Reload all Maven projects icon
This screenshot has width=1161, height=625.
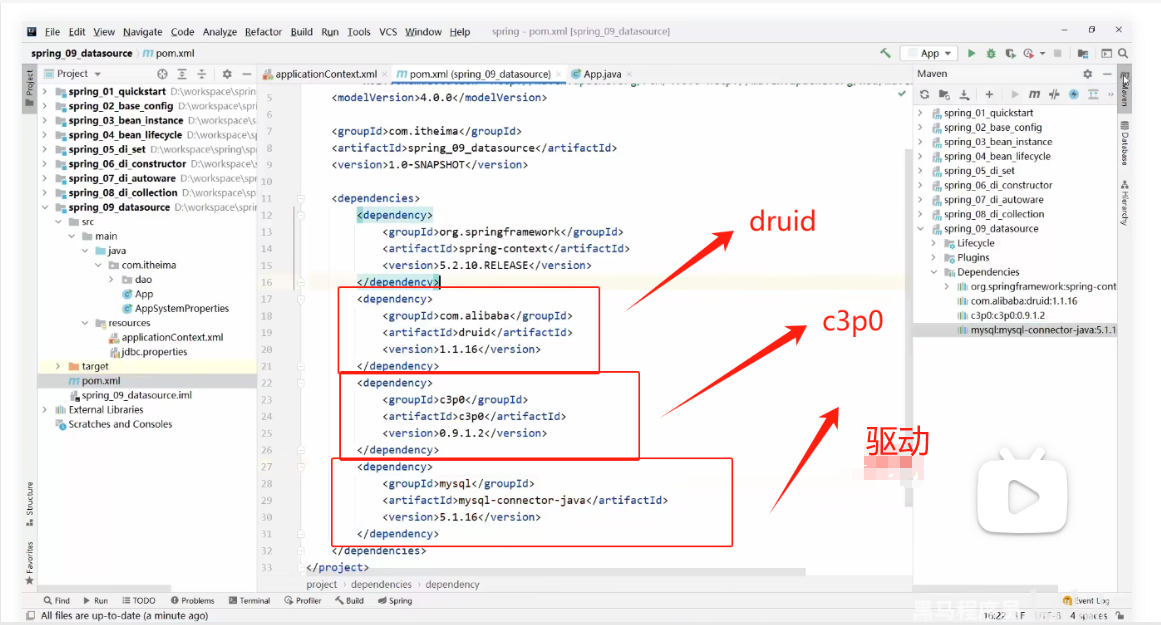[924, 94]
